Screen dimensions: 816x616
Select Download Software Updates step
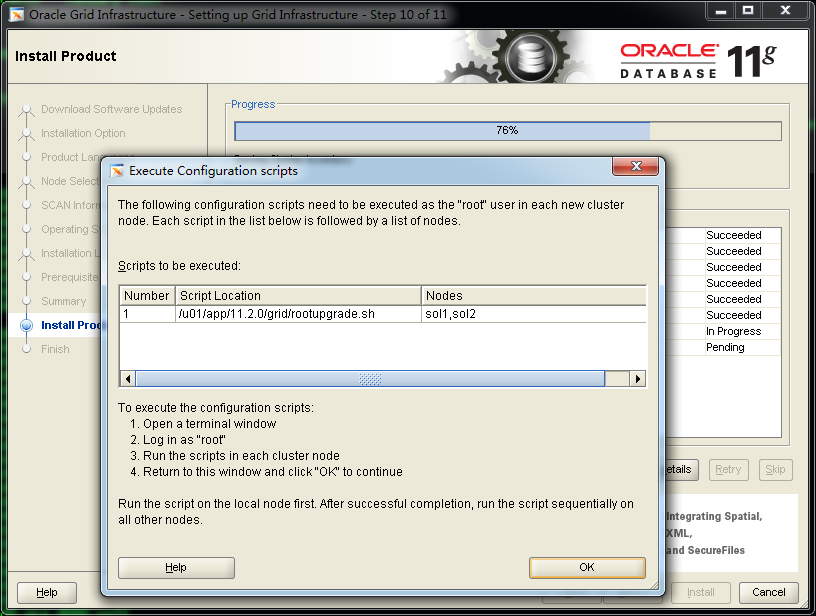point(111,109)
